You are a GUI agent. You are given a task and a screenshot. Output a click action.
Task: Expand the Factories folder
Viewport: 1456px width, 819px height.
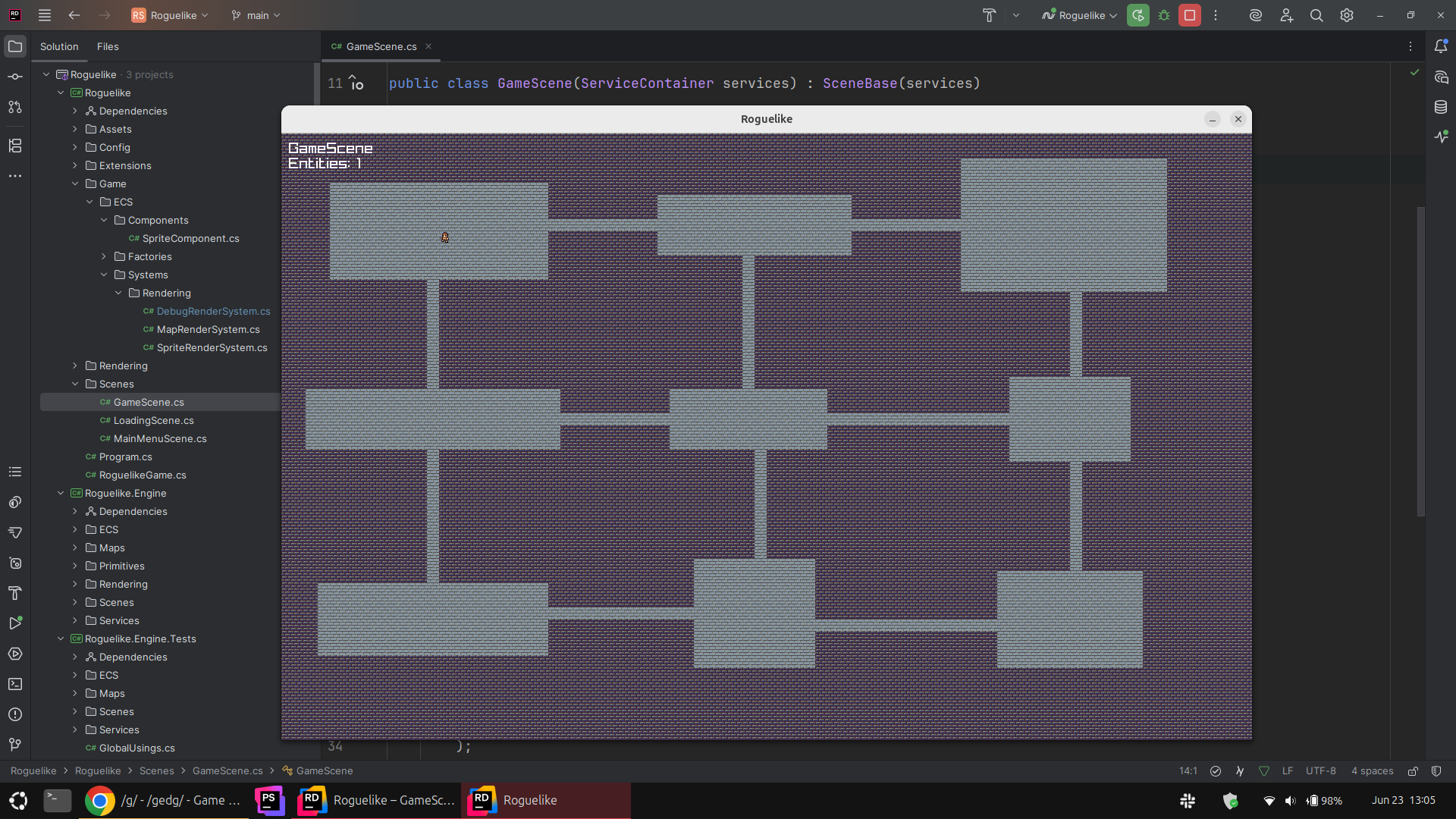[x=104, y=256]
